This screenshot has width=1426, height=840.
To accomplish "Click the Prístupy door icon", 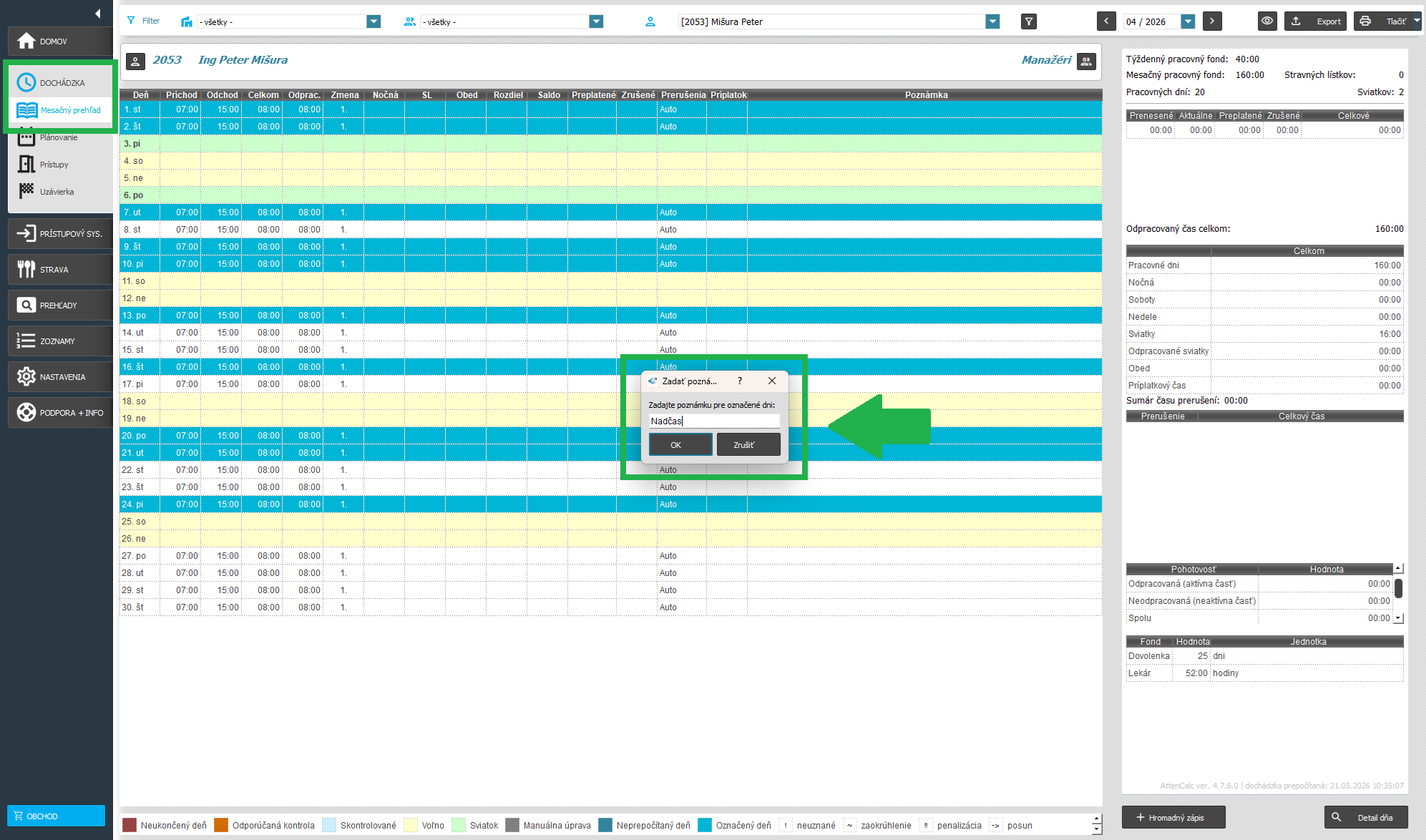I will coord(26,165).
